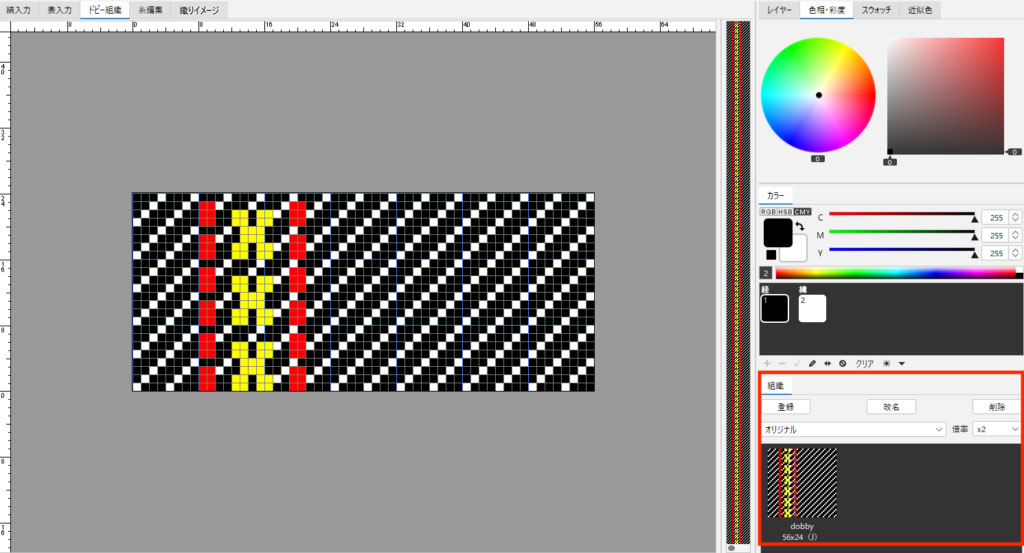Select the white weft color swatch 2
Viewport: 1024px width, 553px height.
point(811,309)
